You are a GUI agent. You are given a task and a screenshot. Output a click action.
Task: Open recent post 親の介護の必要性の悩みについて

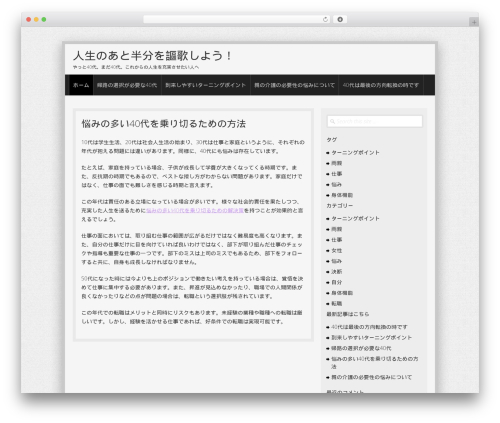(x=372, y=377)
